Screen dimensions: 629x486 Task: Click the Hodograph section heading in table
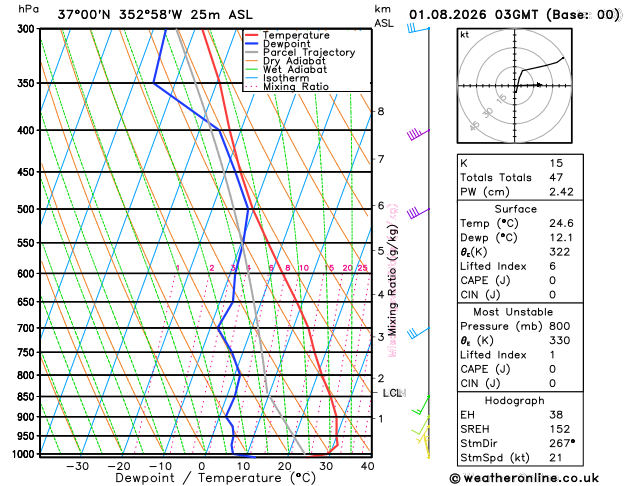click(515, 400)
